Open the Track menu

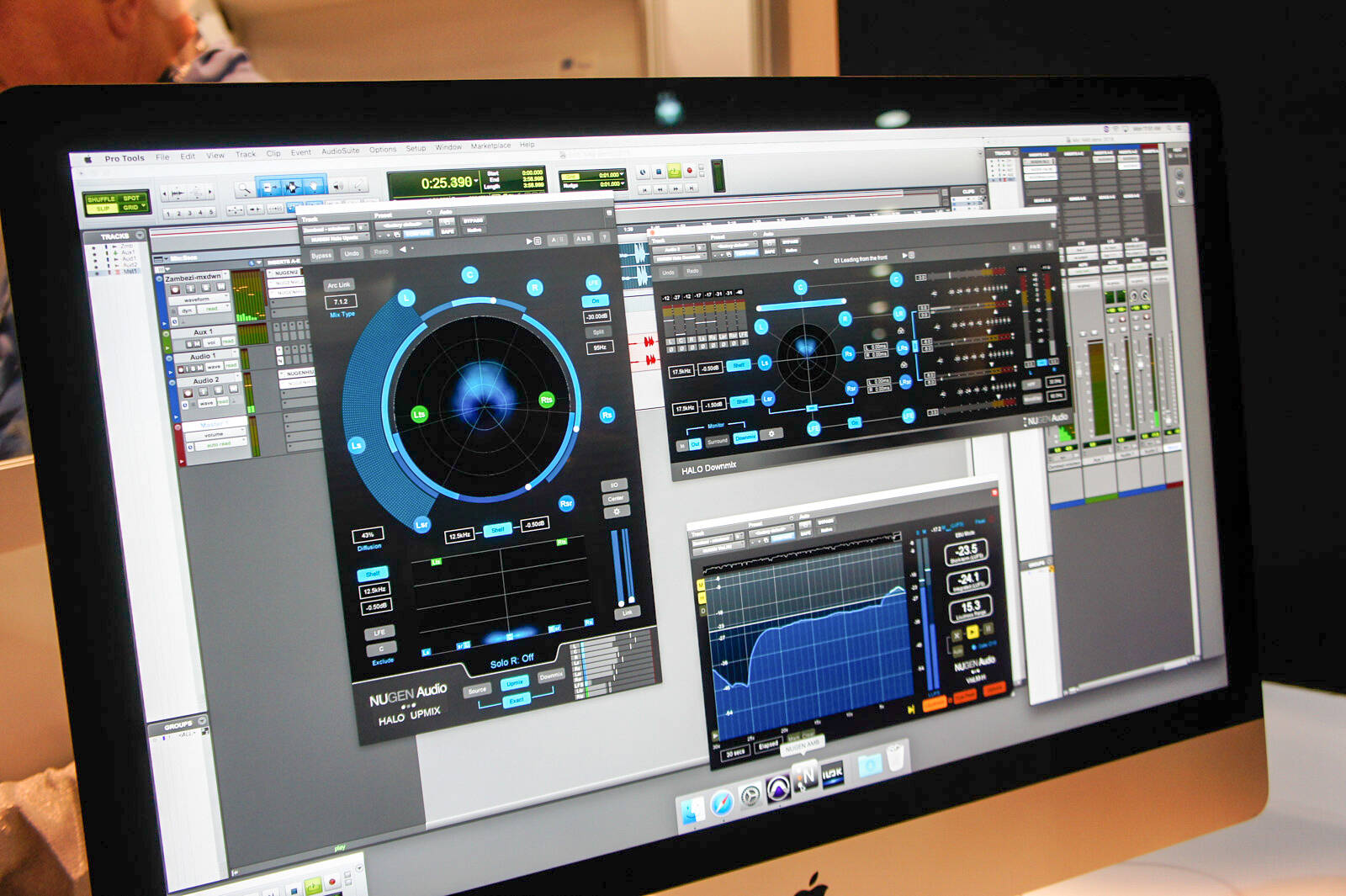click(x=246, y=154)
